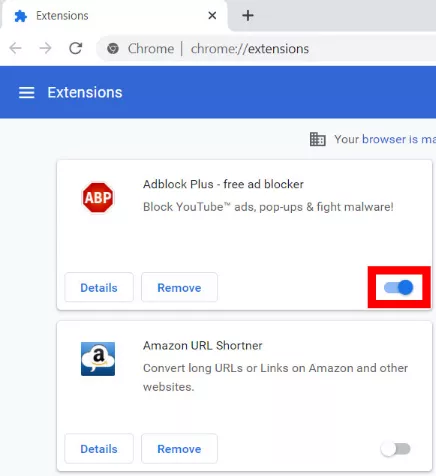Open Details for Amazon URL Shortner
This screenshot has width=436, height=476.
click(x=99, y=449)
